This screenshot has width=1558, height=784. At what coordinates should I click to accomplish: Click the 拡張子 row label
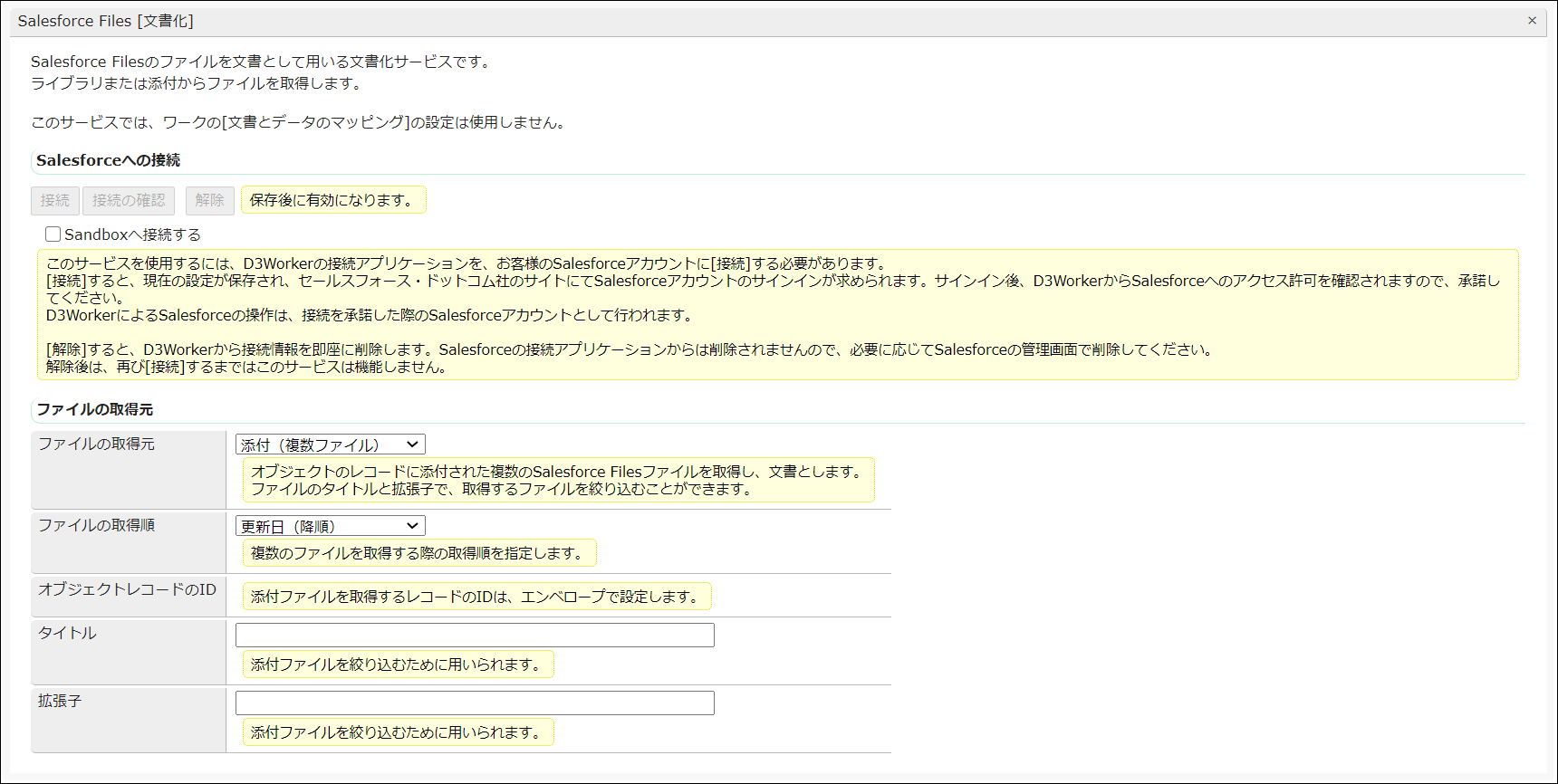(x=60, y=701)
